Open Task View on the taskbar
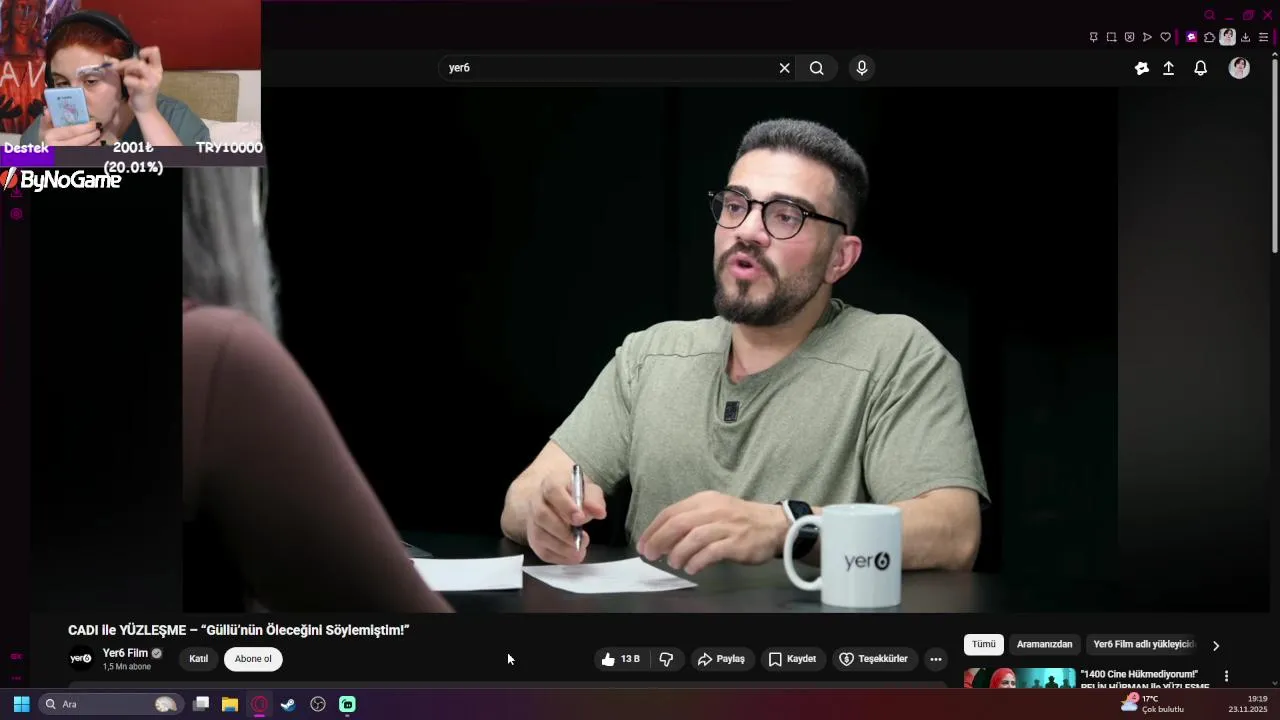The image size is (1280, 720). click(201, 704)
